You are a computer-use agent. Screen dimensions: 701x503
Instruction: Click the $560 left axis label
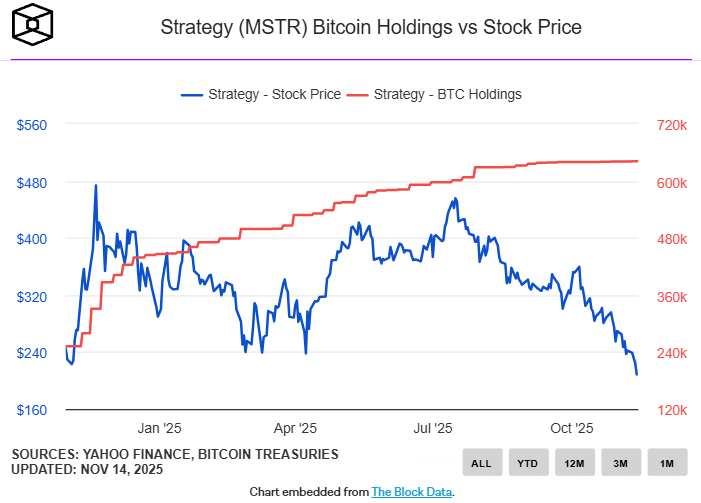[x=32, y=125]
